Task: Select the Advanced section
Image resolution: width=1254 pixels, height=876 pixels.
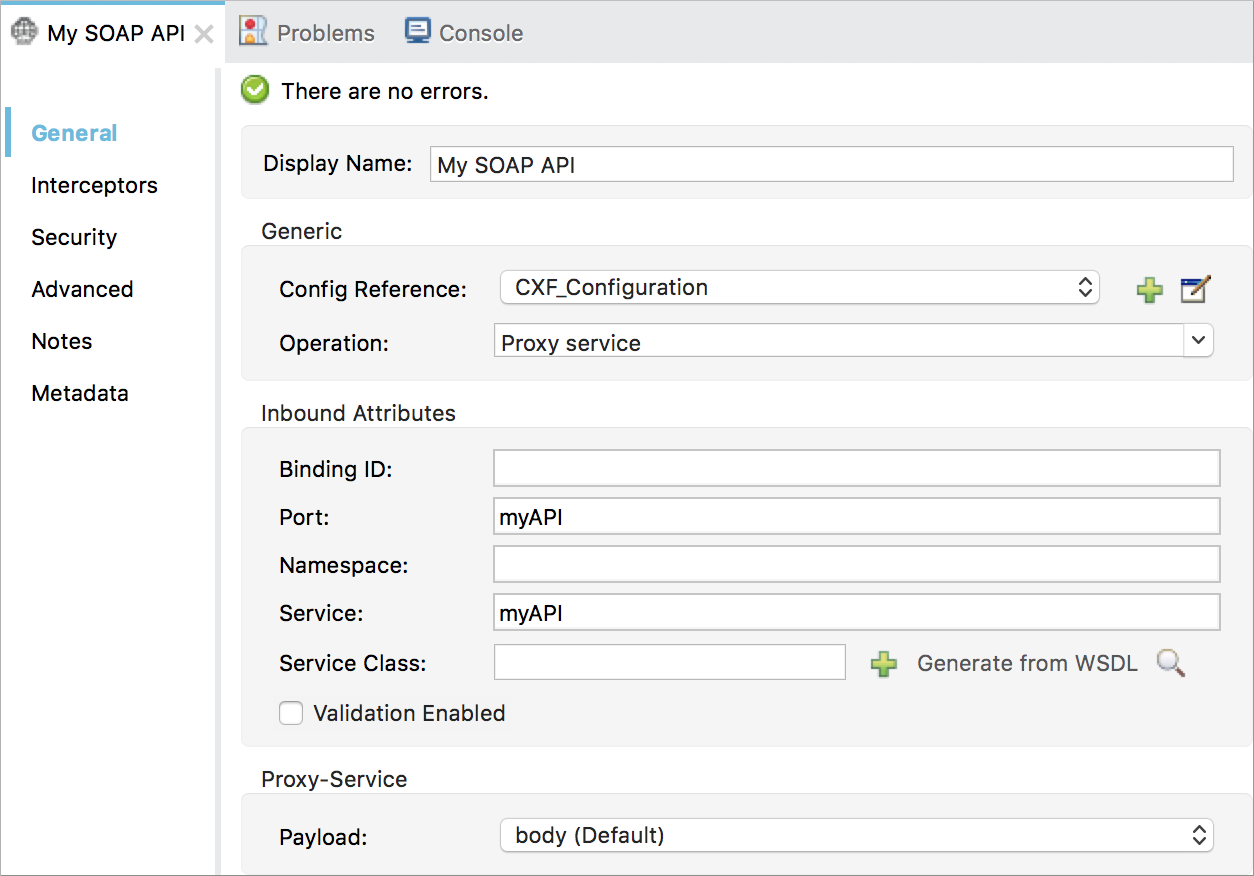Action: pos(82,289)
